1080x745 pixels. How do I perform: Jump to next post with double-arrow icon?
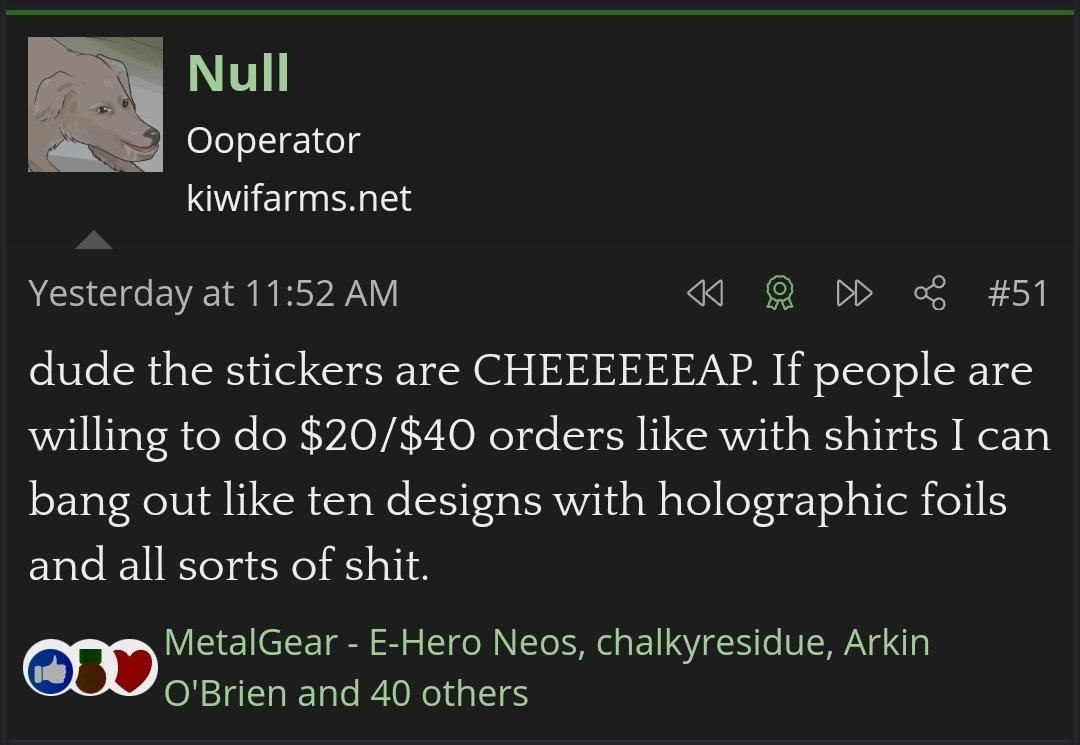click(x=854, y=294)
